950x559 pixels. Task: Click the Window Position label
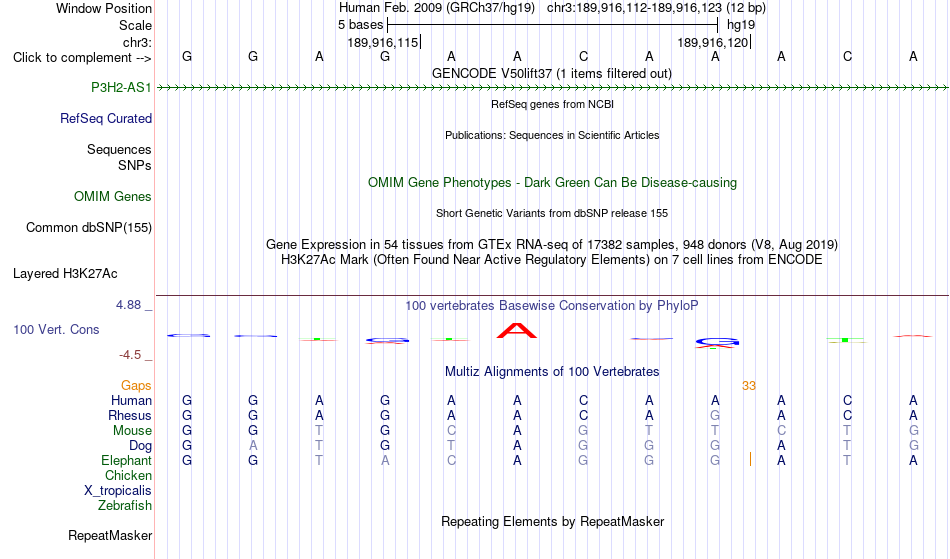tap(104, 8)
